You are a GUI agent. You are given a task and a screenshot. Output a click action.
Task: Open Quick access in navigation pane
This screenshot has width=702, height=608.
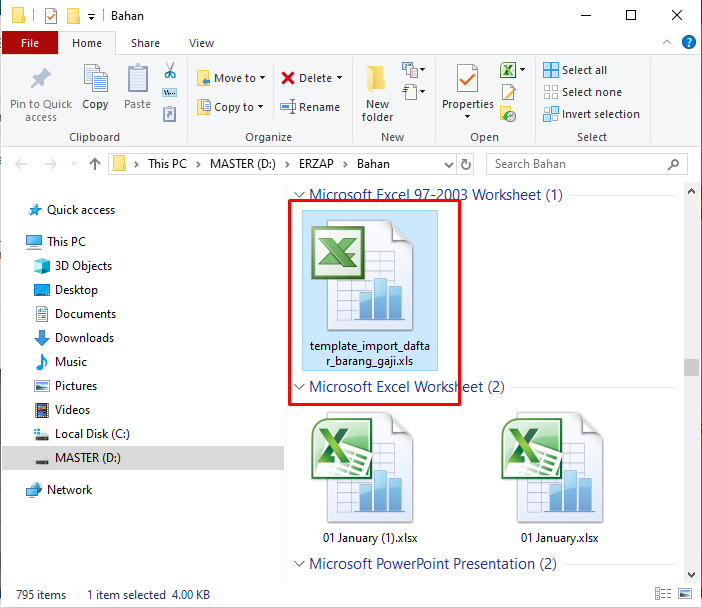(72, 210)
